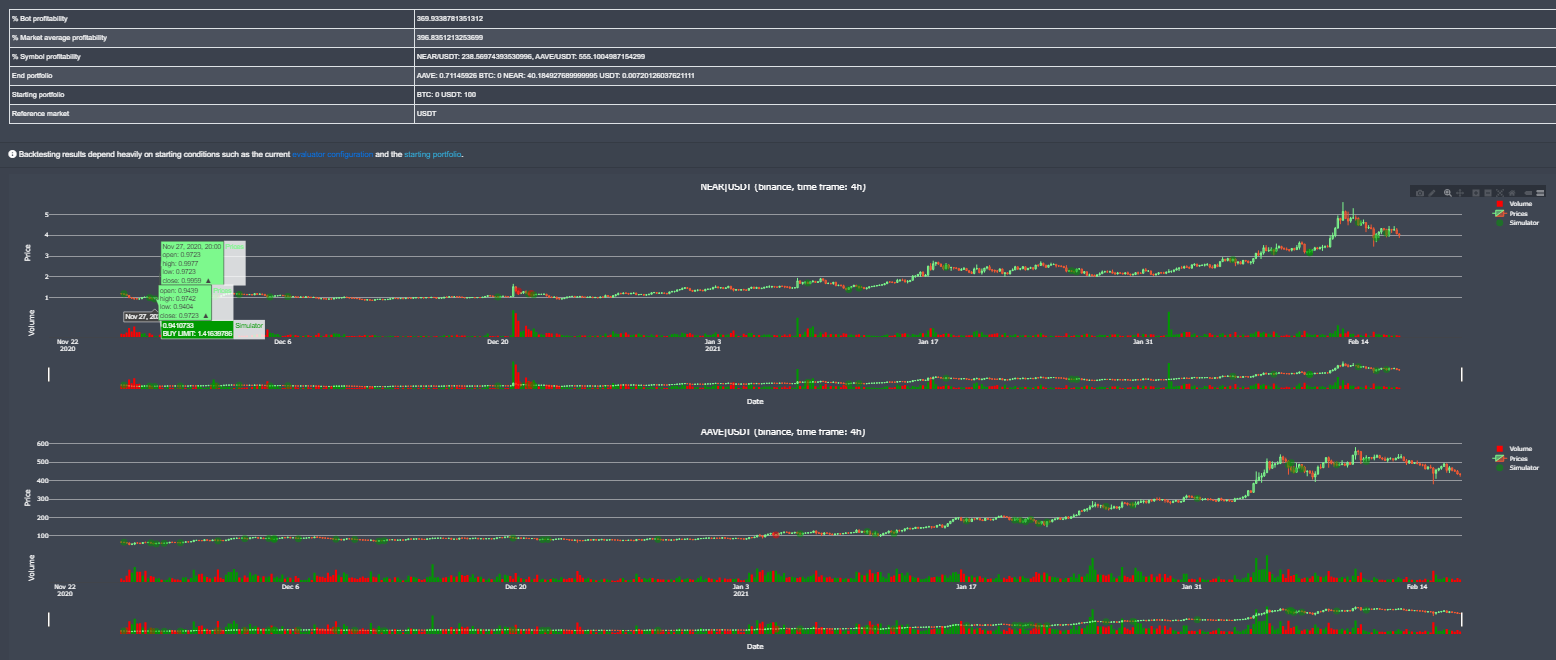1556x660 pixels.
Task: Toggle spikelines on the NEAR/USDT chart
Action: click(1528, 193)
